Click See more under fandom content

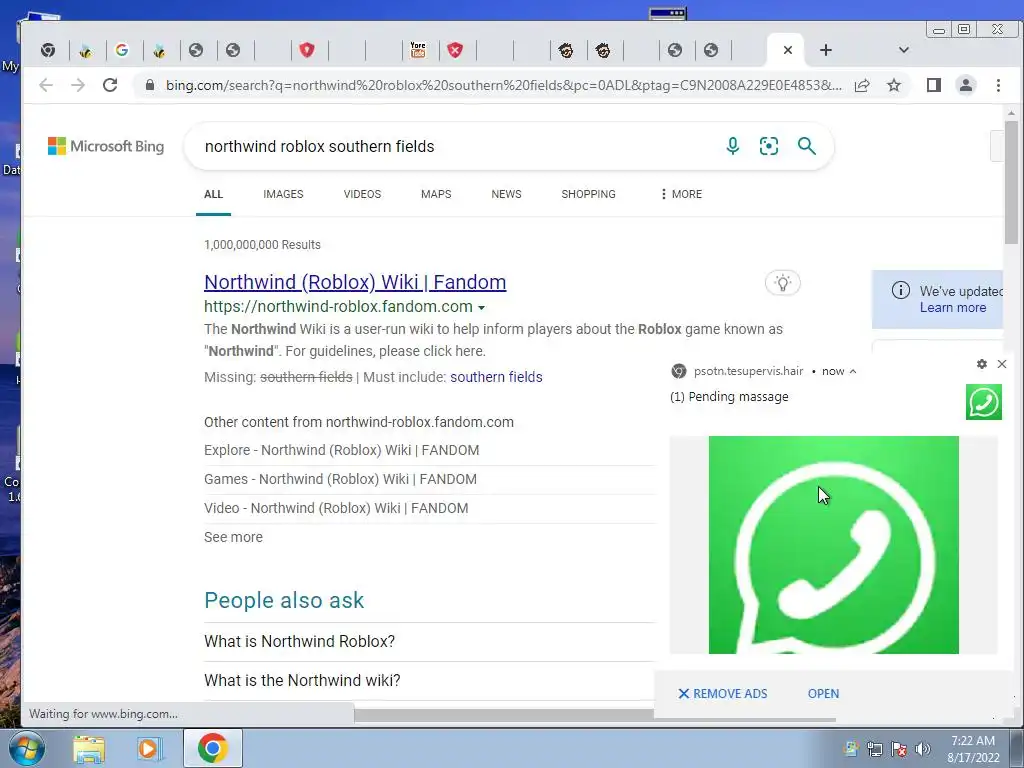(233, 537)
